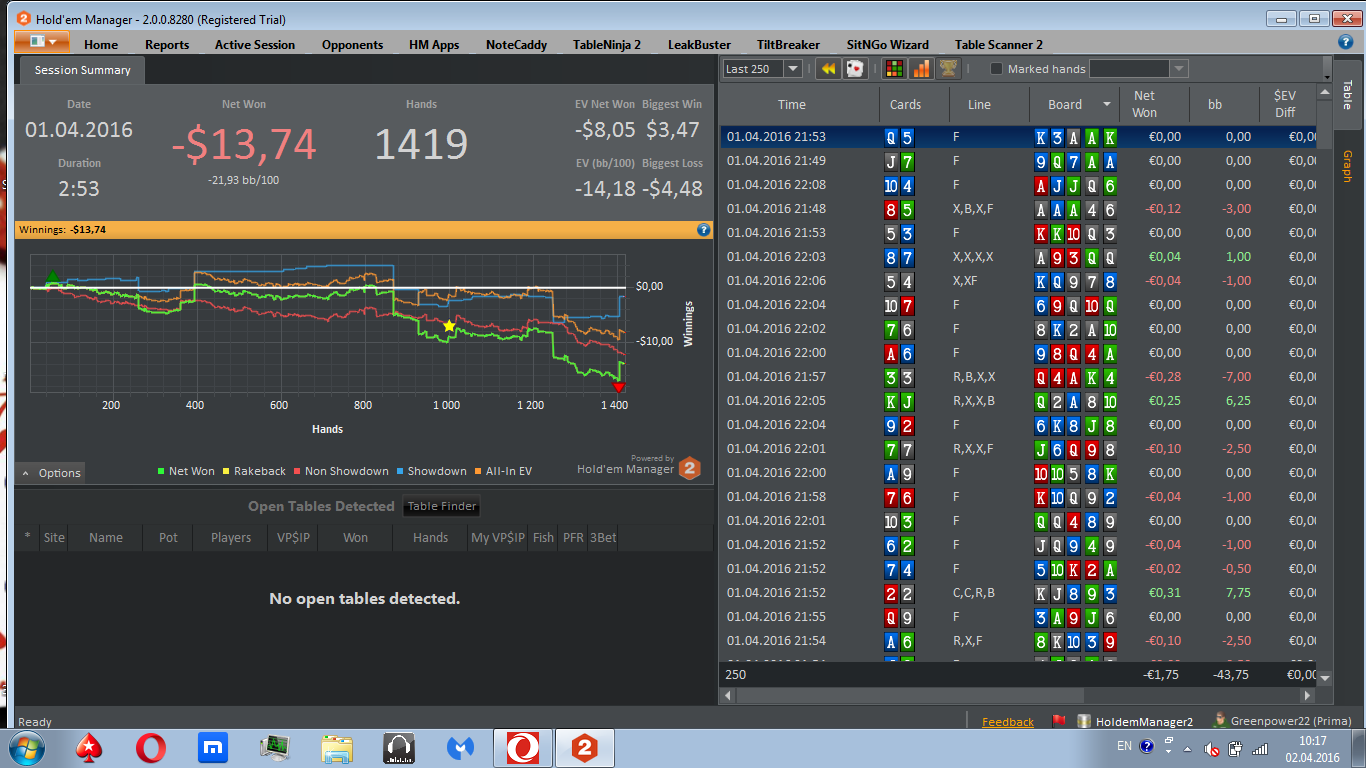1366x768 pixels.
Task: Click the hands table scroll-down arrow
Action: [1325, 678]
